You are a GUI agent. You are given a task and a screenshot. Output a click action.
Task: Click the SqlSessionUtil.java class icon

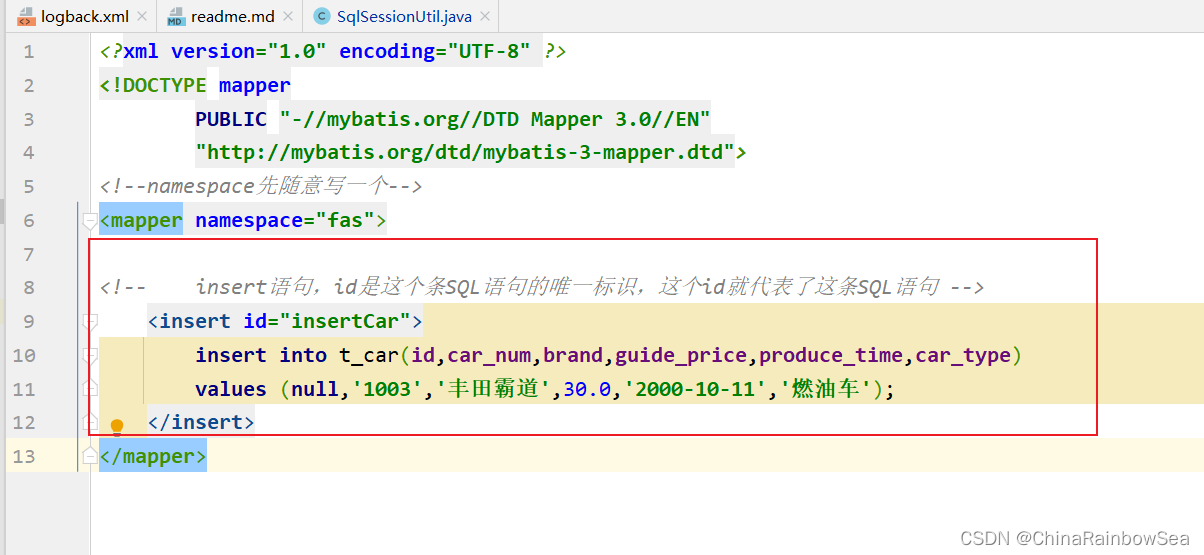click(321, 16)
